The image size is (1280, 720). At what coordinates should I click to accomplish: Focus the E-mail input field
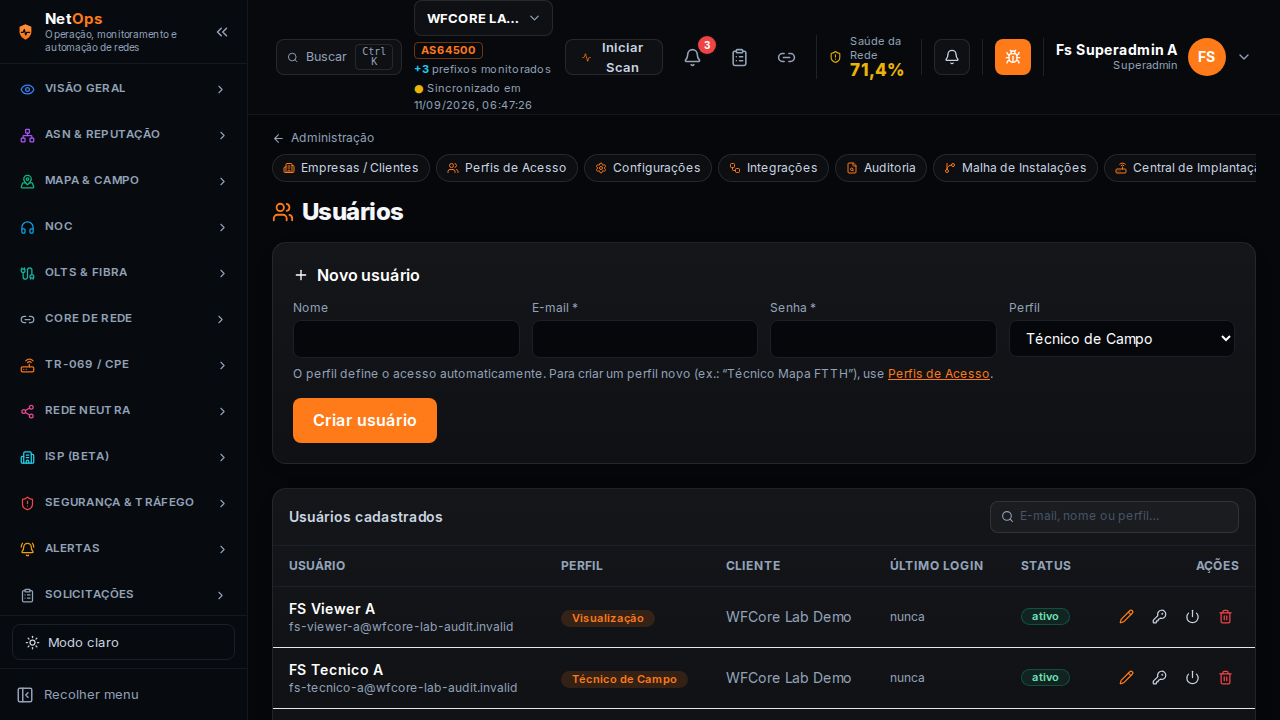click(x=645, y=339)
